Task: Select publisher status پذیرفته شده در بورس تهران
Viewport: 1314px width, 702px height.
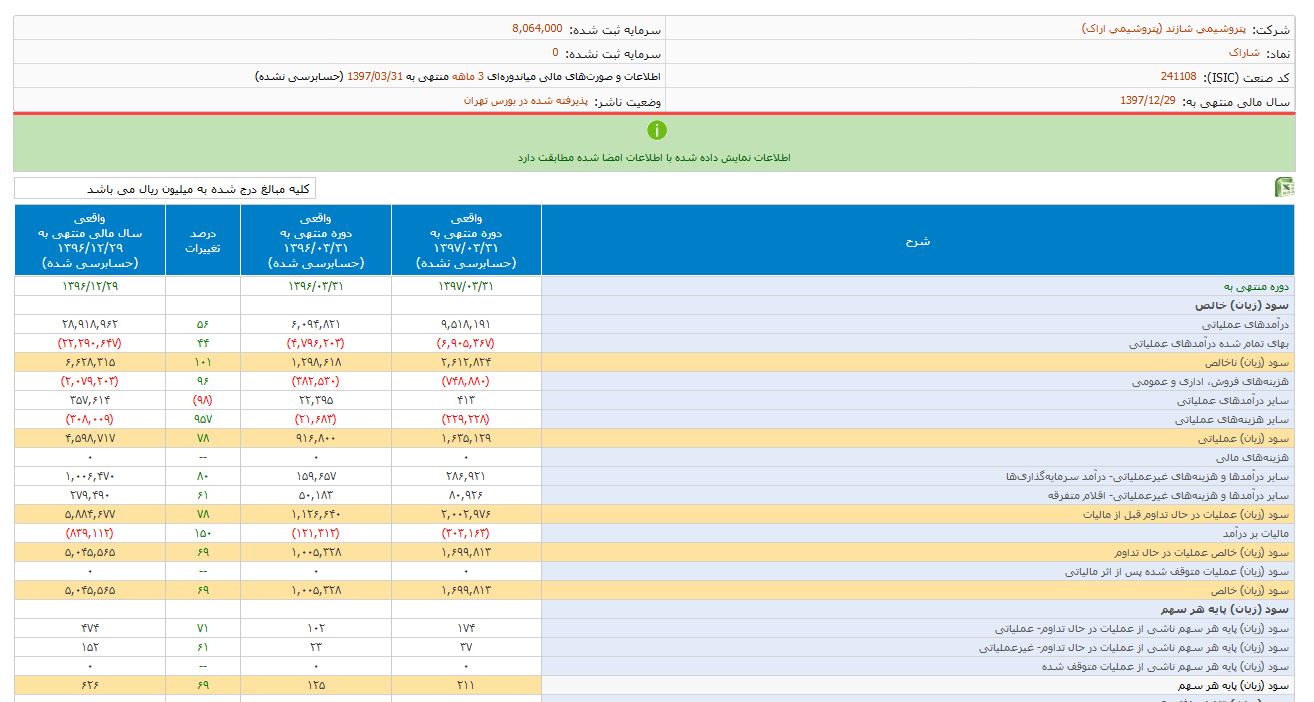Action: pyautogui.click(x=525, y=101)
